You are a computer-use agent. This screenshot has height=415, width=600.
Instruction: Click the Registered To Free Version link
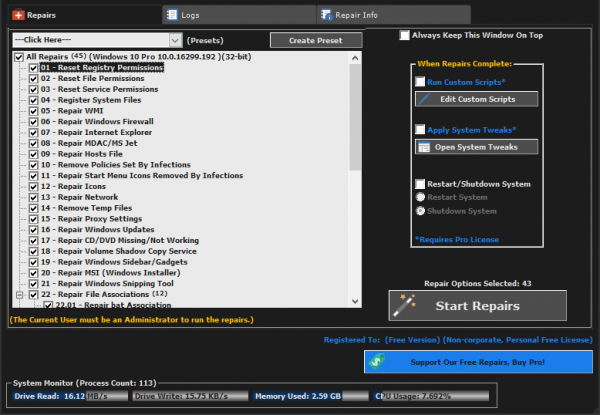coord(458,340)
